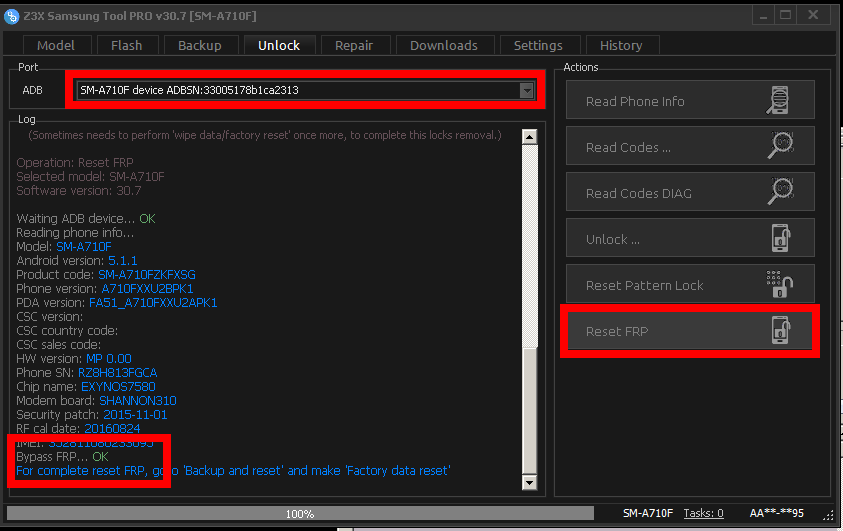843x531 pixels.
Task: Click the log scrollbar up arrow
Action: click(530, 137)
